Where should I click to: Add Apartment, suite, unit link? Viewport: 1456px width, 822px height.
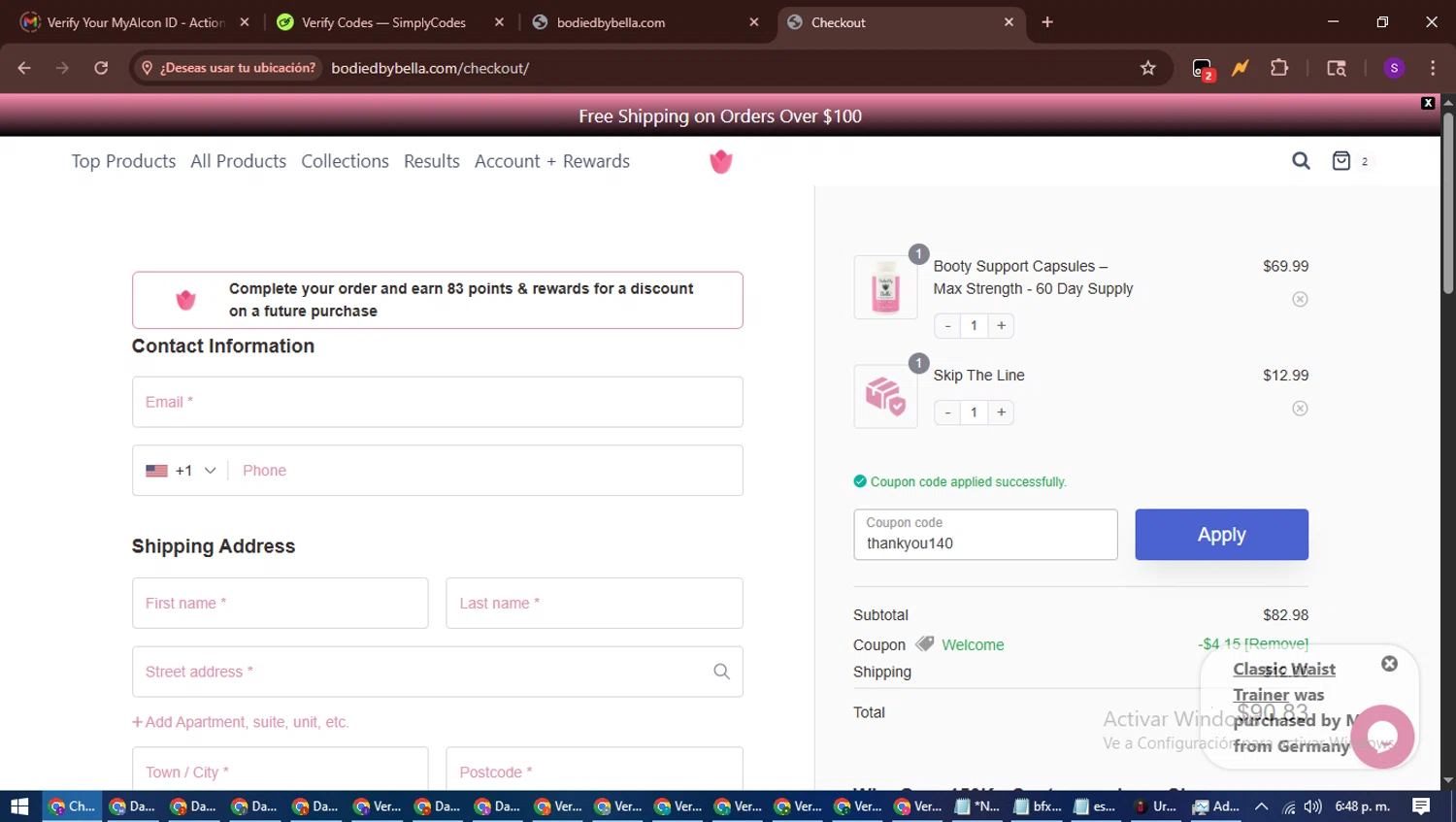241,722
